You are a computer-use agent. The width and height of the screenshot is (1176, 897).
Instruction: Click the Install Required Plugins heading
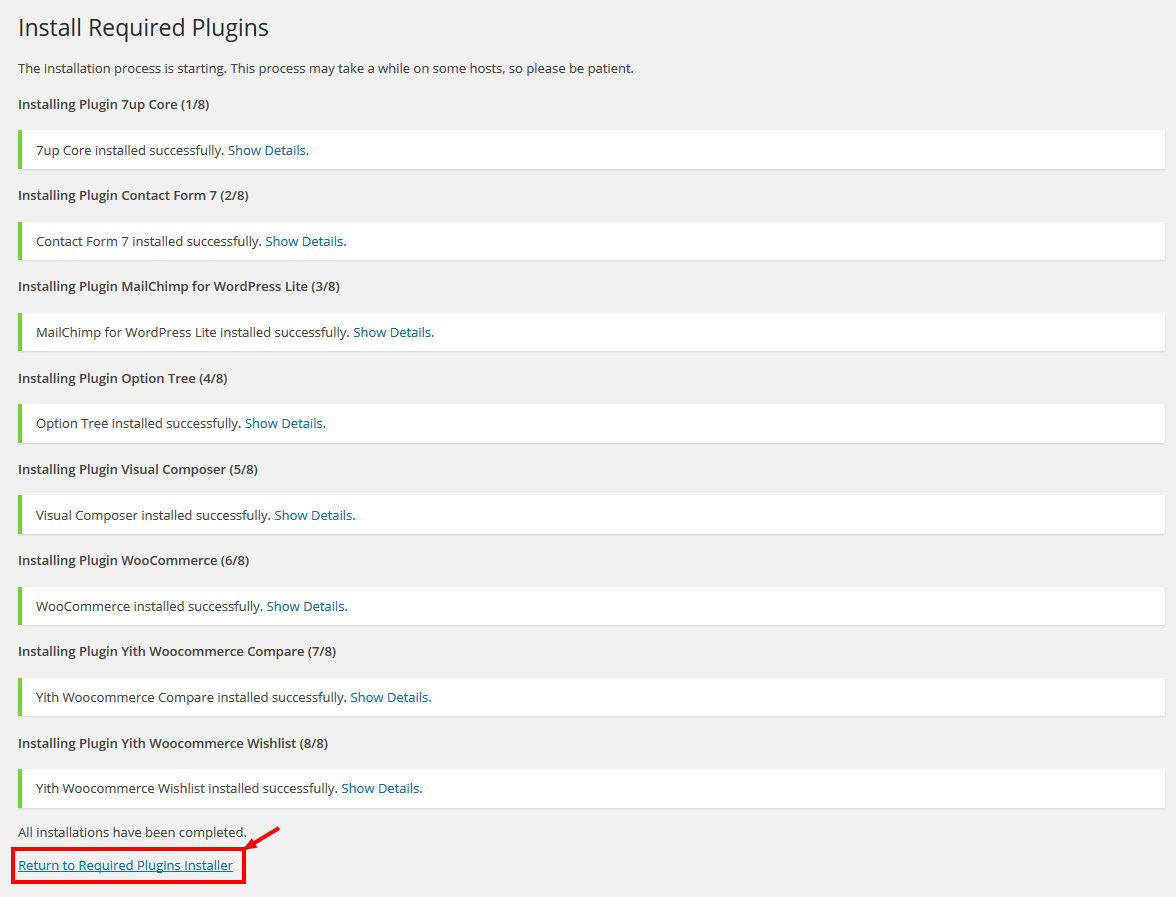point(143,28)
